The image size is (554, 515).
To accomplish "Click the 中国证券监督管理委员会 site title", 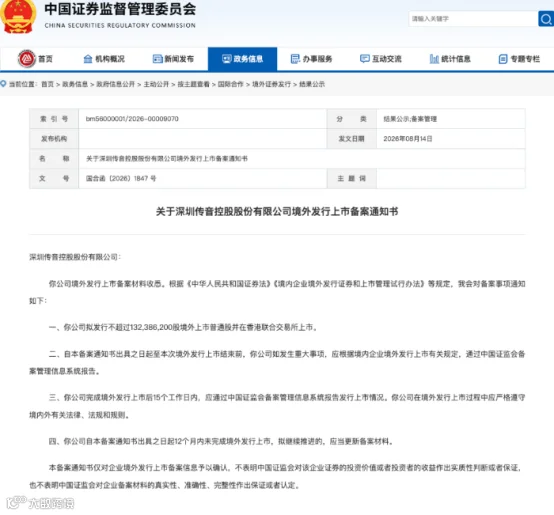I will 120,10.
